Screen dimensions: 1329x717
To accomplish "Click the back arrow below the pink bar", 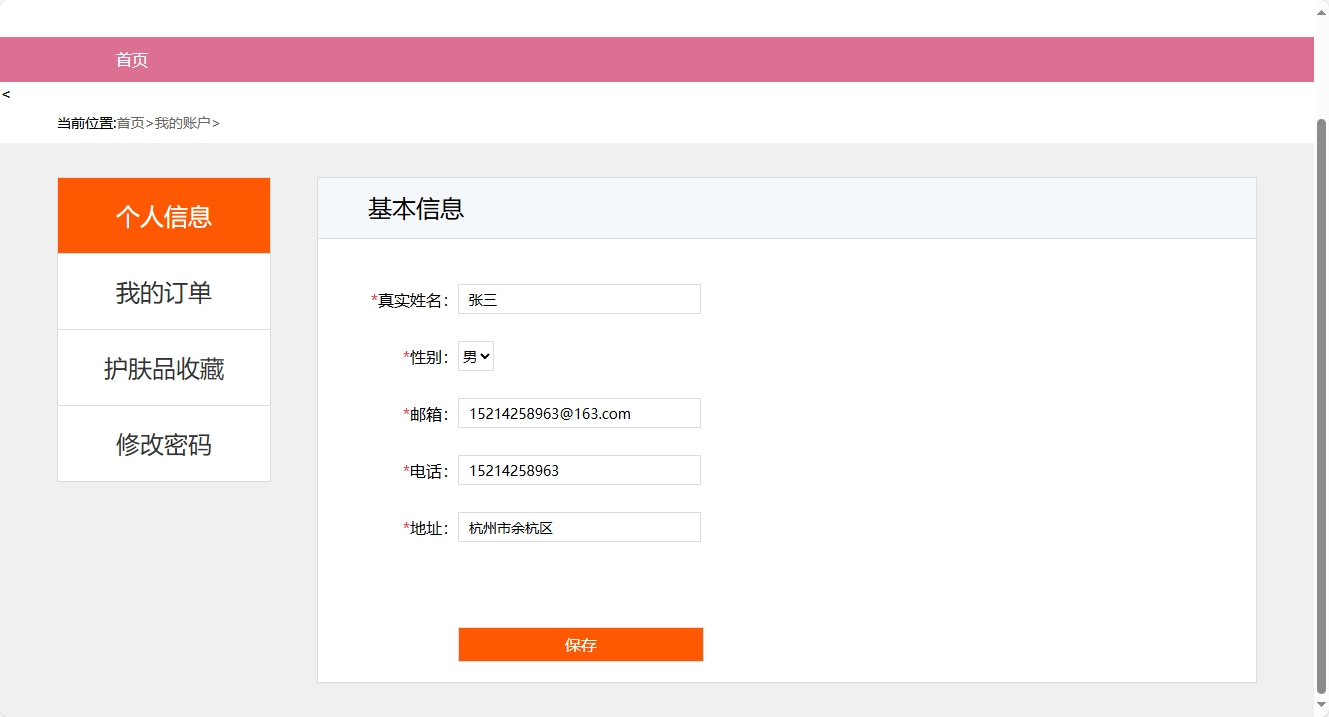I will [x=7, y=94].
